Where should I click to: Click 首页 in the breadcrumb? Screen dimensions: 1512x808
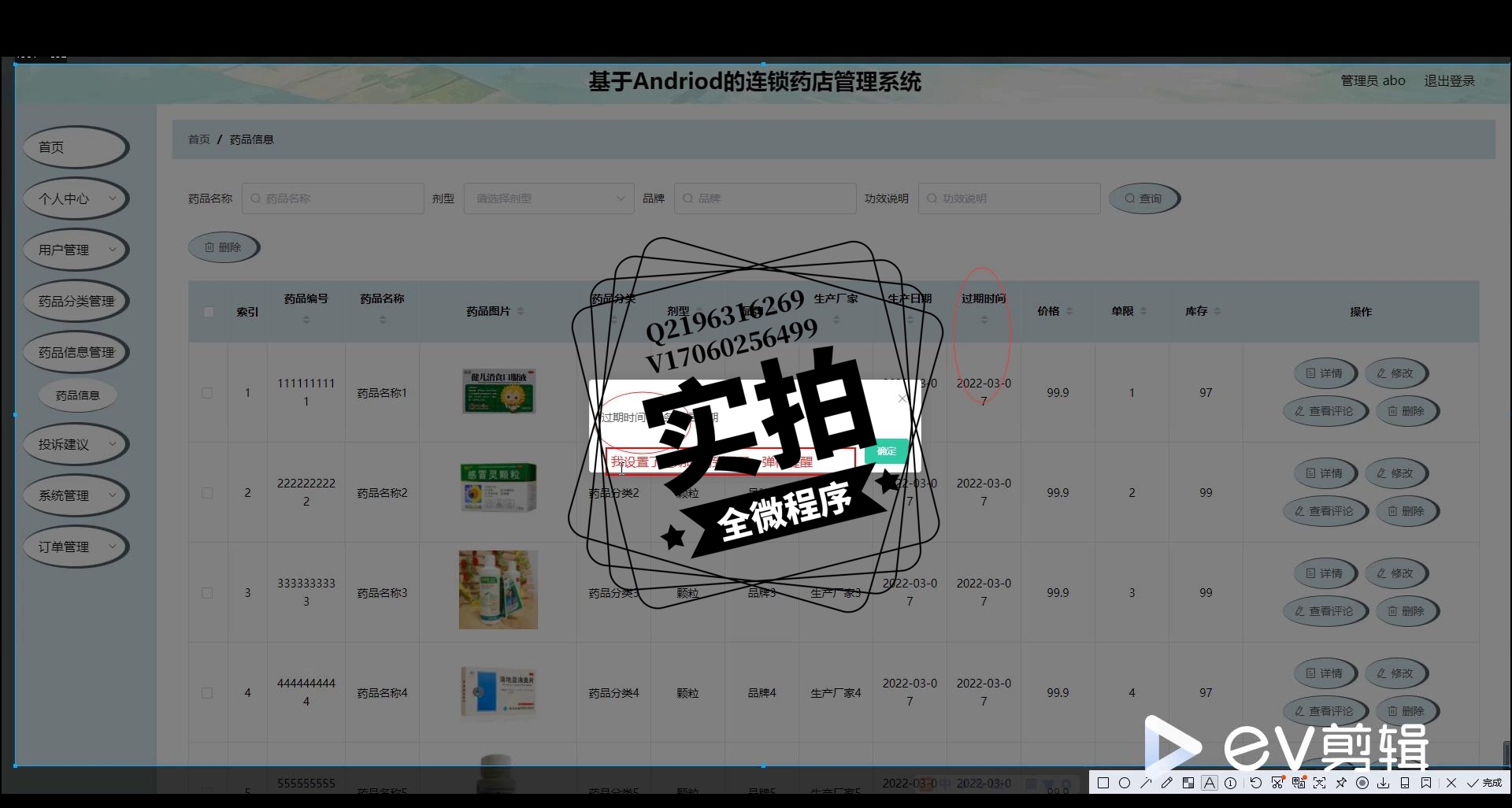coord(199,139)
